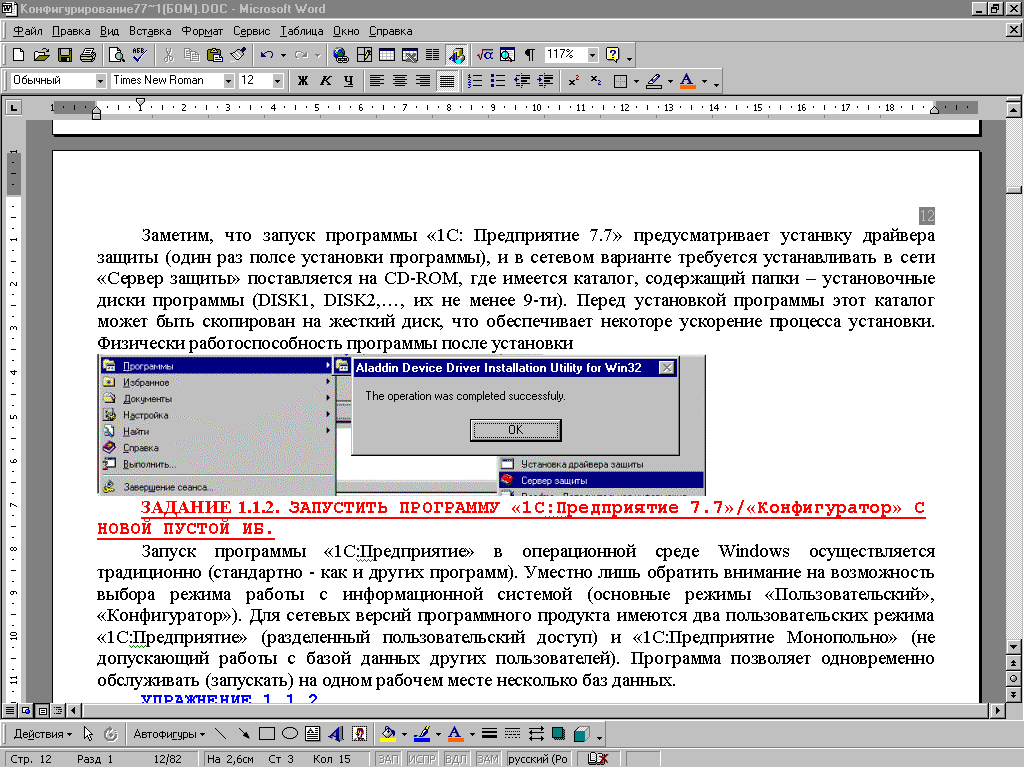The image size is (1024, 768).
Task: Open the Таблица menu
Action: [302, 31]
